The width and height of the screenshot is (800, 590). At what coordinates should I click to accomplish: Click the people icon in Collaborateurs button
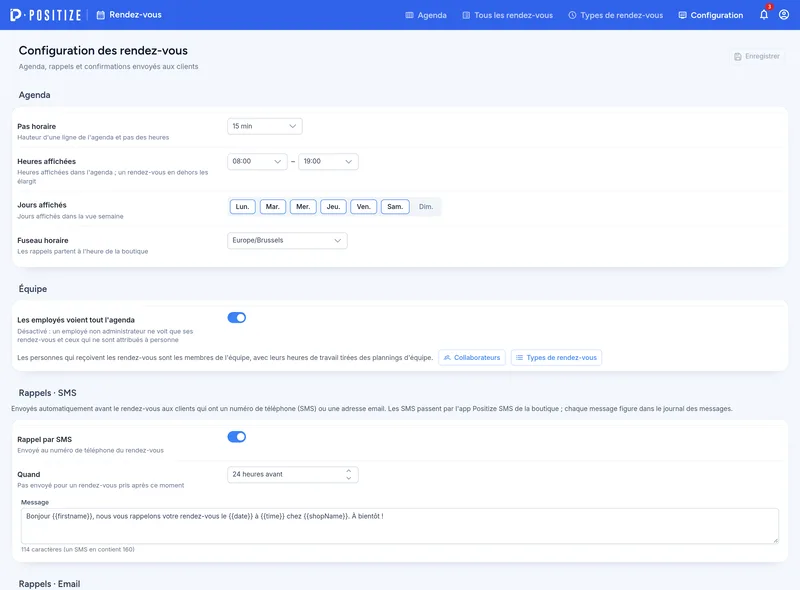[447, 358]
